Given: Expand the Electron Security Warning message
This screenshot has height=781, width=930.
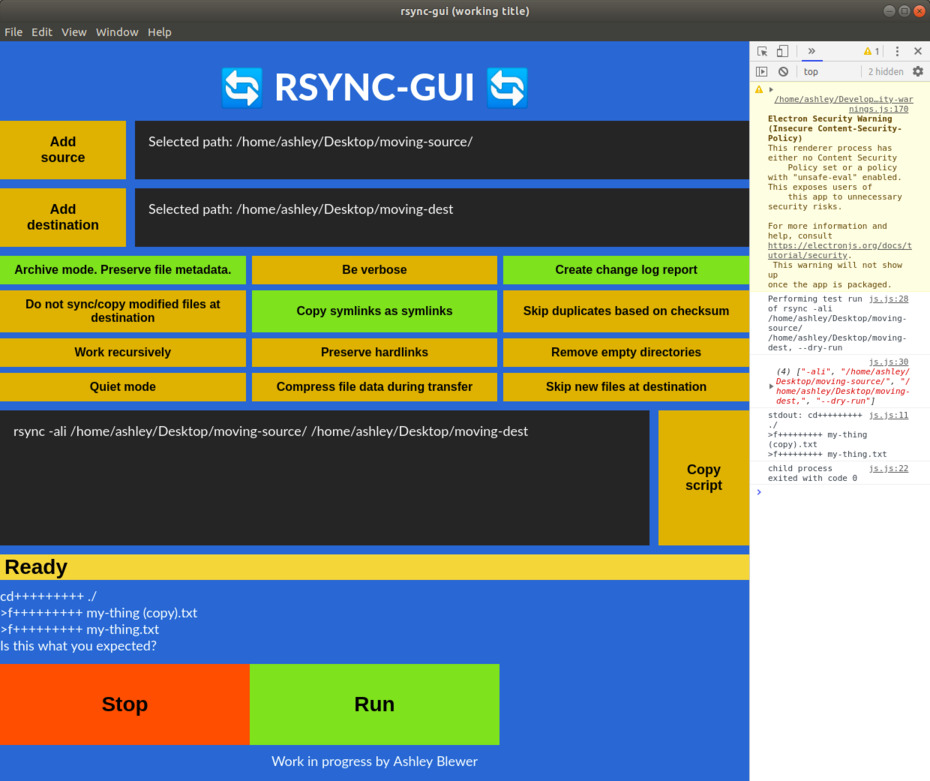Looking at the screenshot, I should pyautogui.click(x=771, y=90).
